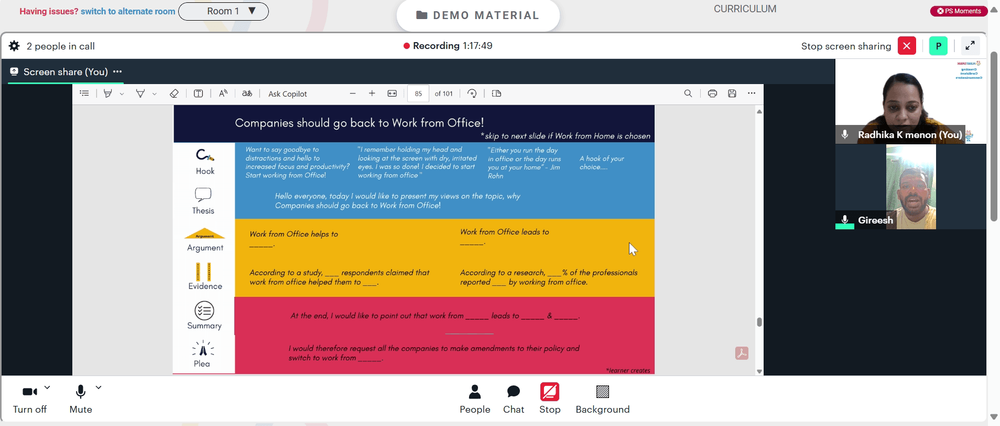This screenshot has width=1000, height=426.
Task: Save the PDF document
Action: click(732, 93)
